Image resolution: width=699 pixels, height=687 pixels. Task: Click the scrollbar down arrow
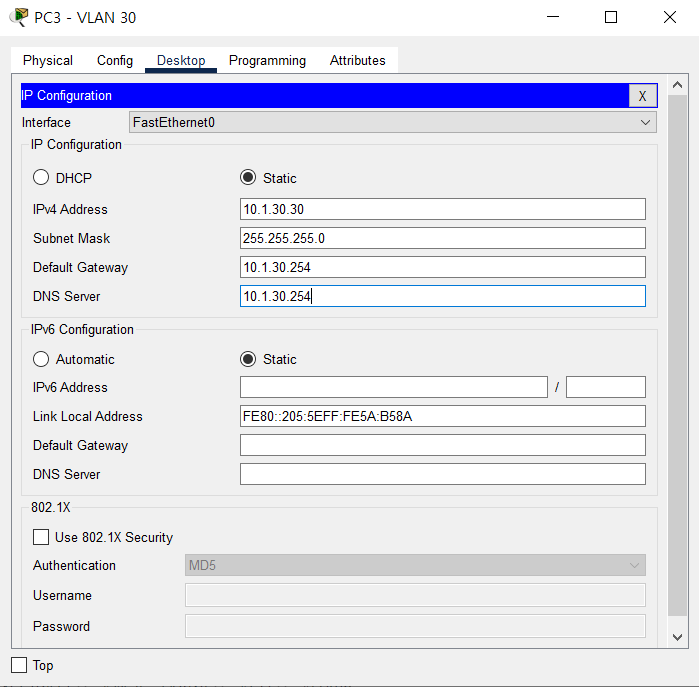point(678,637)
